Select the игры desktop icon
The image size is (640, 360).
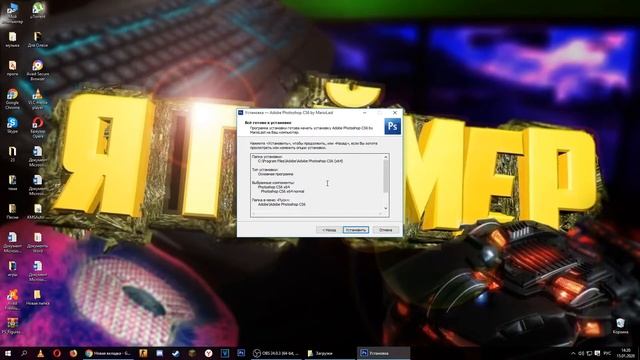pos(12,269)
